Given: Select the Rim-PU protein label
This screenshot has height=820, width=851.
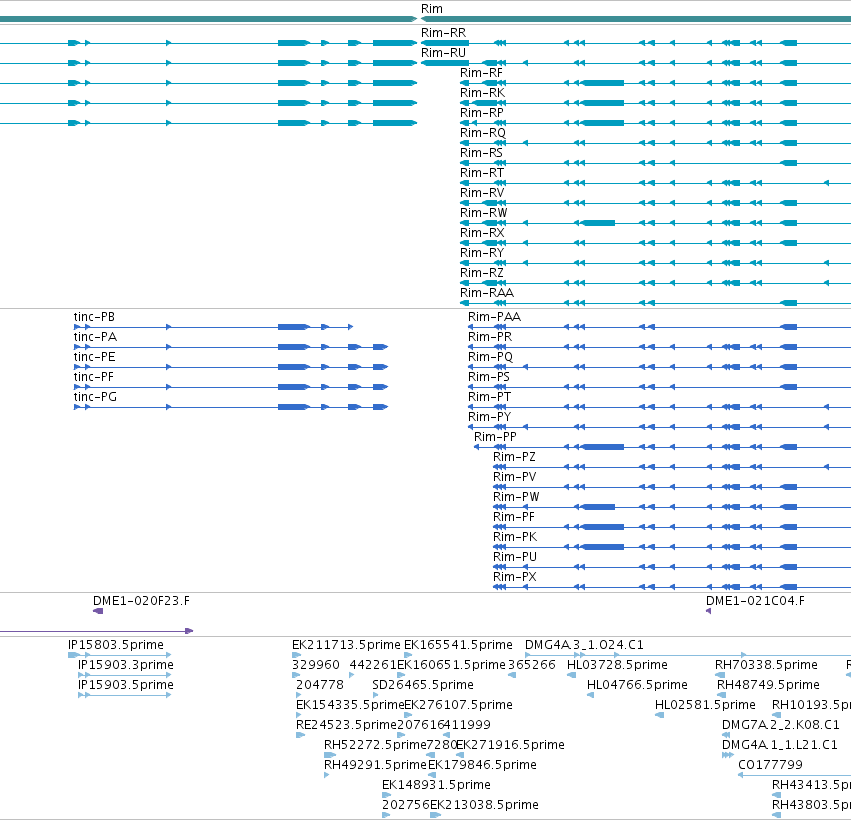Looking at the screenshot, I should (515, 557).
